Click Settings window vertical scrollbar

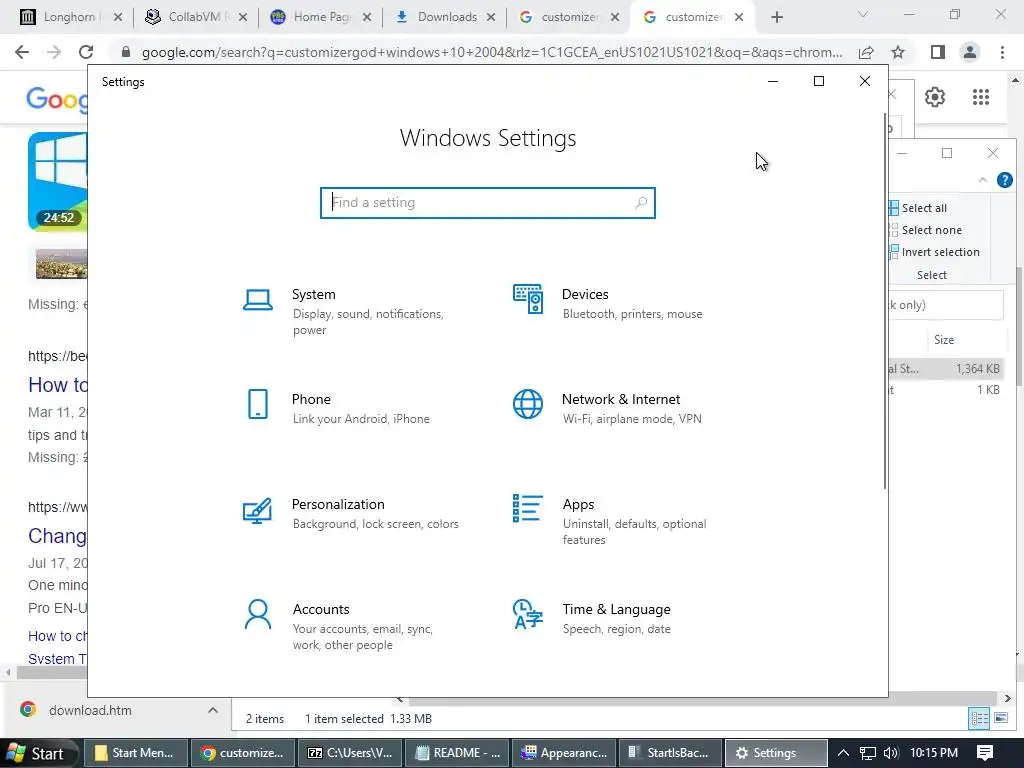[885, 300]
